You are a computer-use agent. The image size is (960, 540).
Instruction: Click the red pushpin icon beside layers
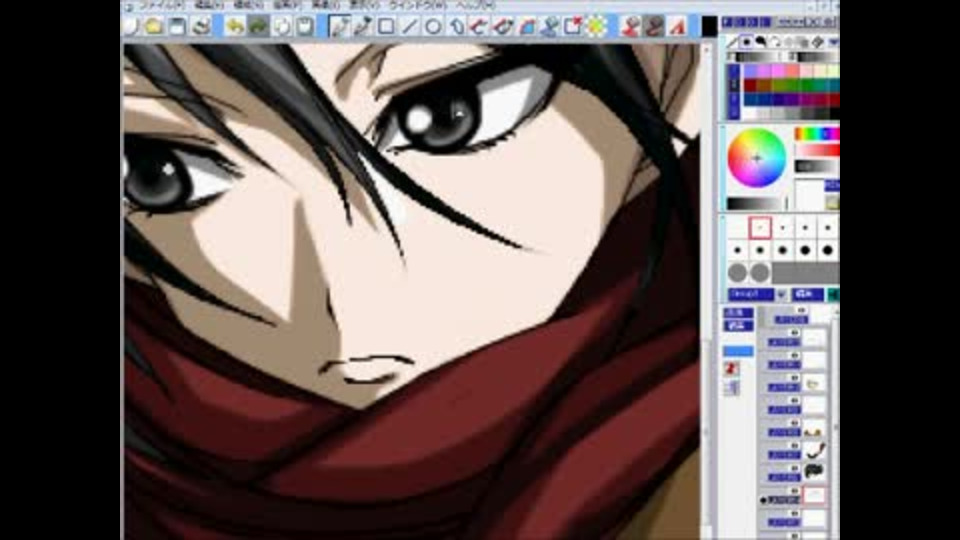pyautogui.click(x=731, y=368)
